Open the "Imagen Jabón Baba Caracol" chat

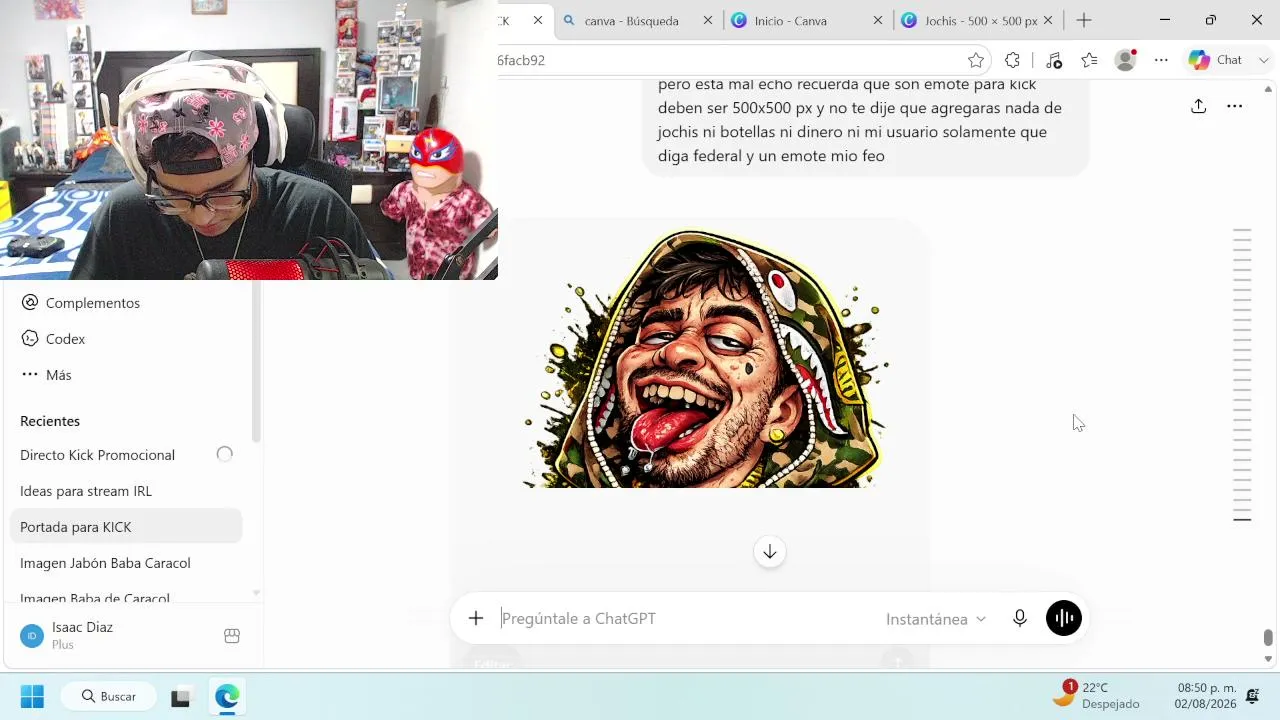coord(127,563)
